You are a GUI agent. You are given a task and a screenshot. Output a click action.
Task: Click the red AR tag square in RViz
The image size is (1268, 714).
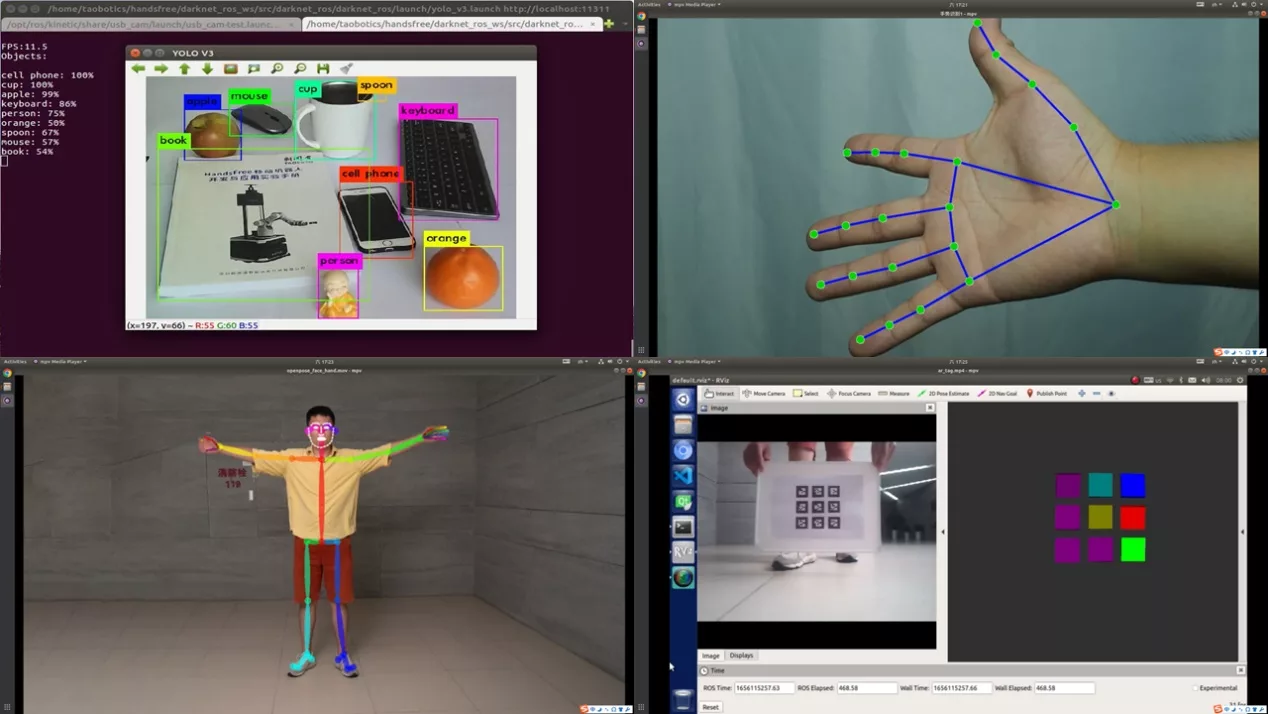tap(1133, 517)
